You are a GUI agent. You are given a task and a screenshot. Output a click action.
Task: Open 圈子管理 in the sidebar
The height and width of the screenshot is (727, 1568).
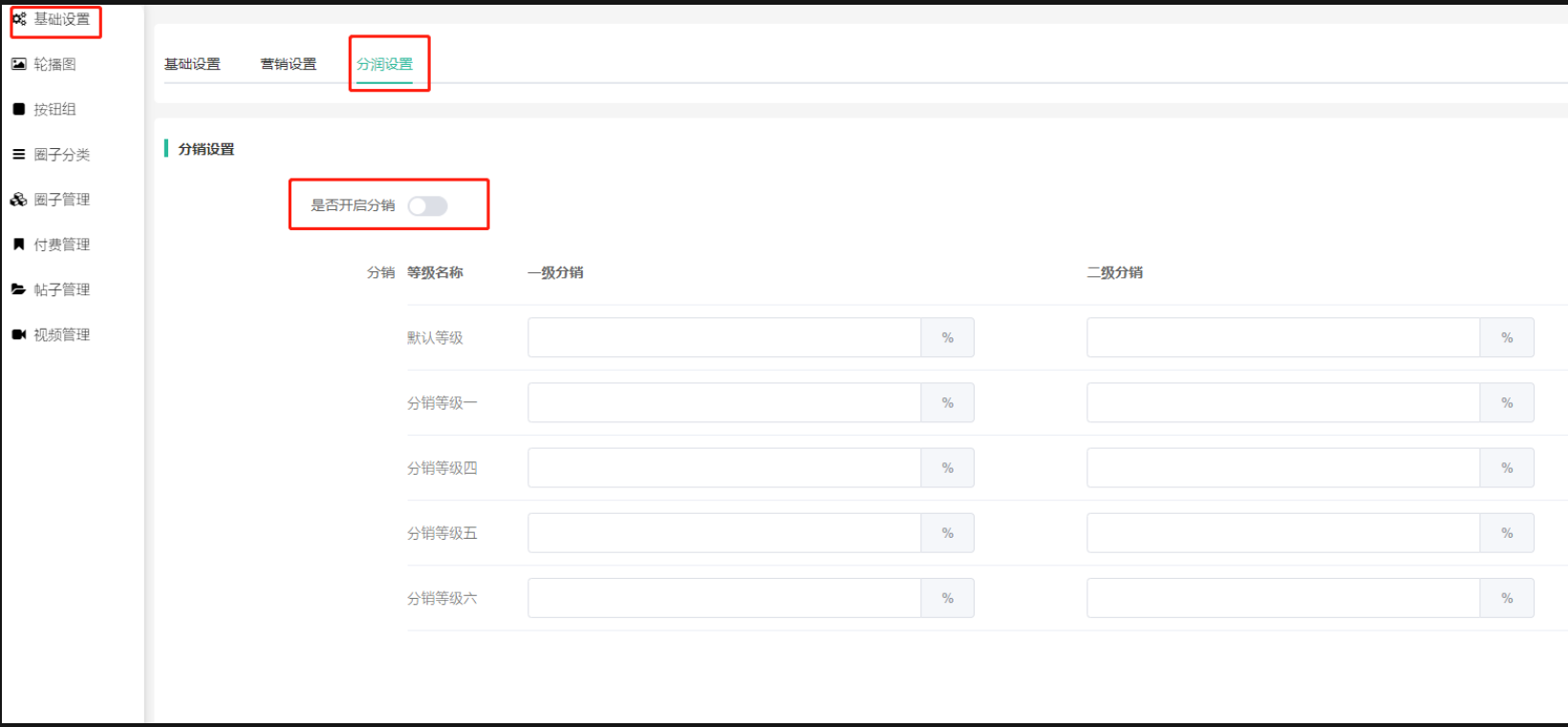(x=62, y=200)
